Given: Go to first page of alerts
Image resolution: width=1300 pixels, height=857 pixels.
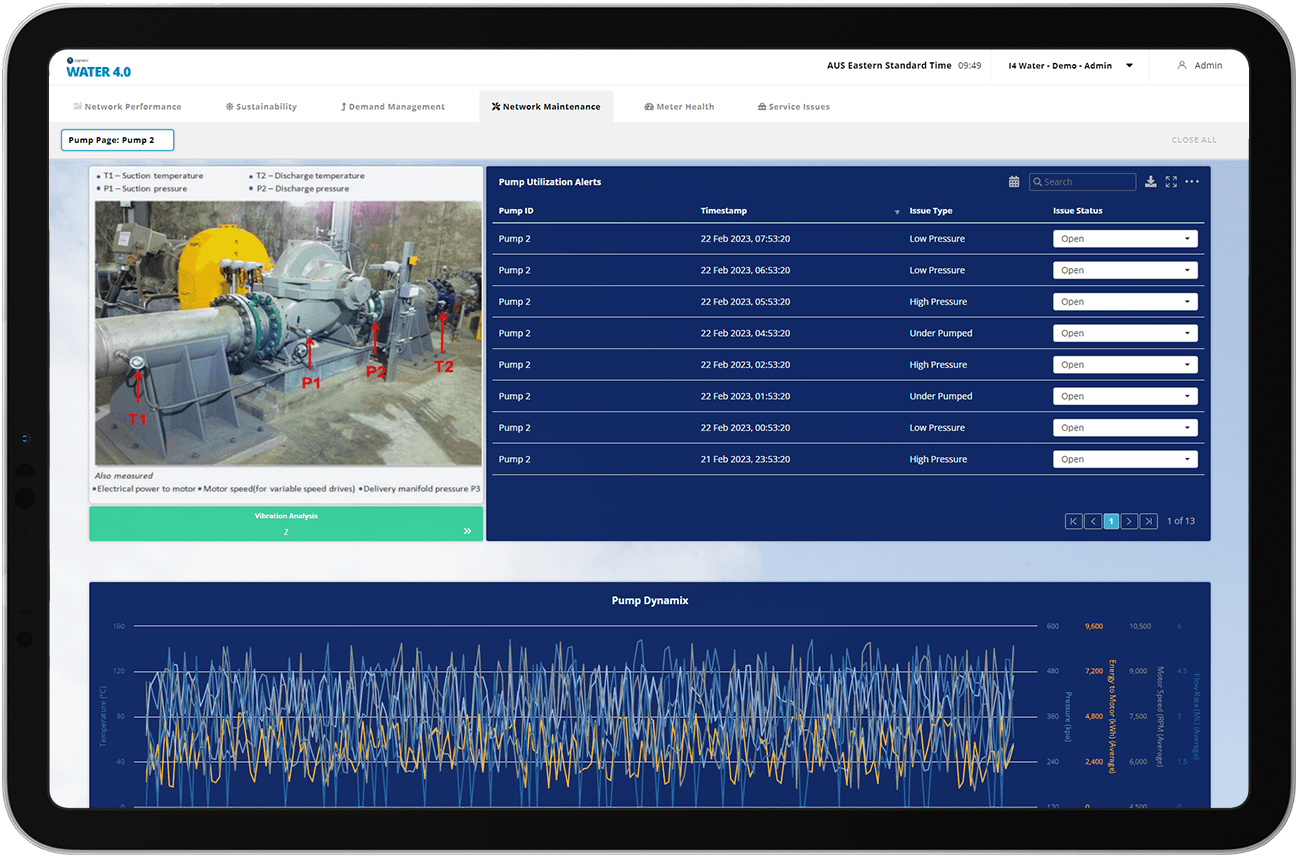Looking at the screenshot, I should click(1073, 521).
